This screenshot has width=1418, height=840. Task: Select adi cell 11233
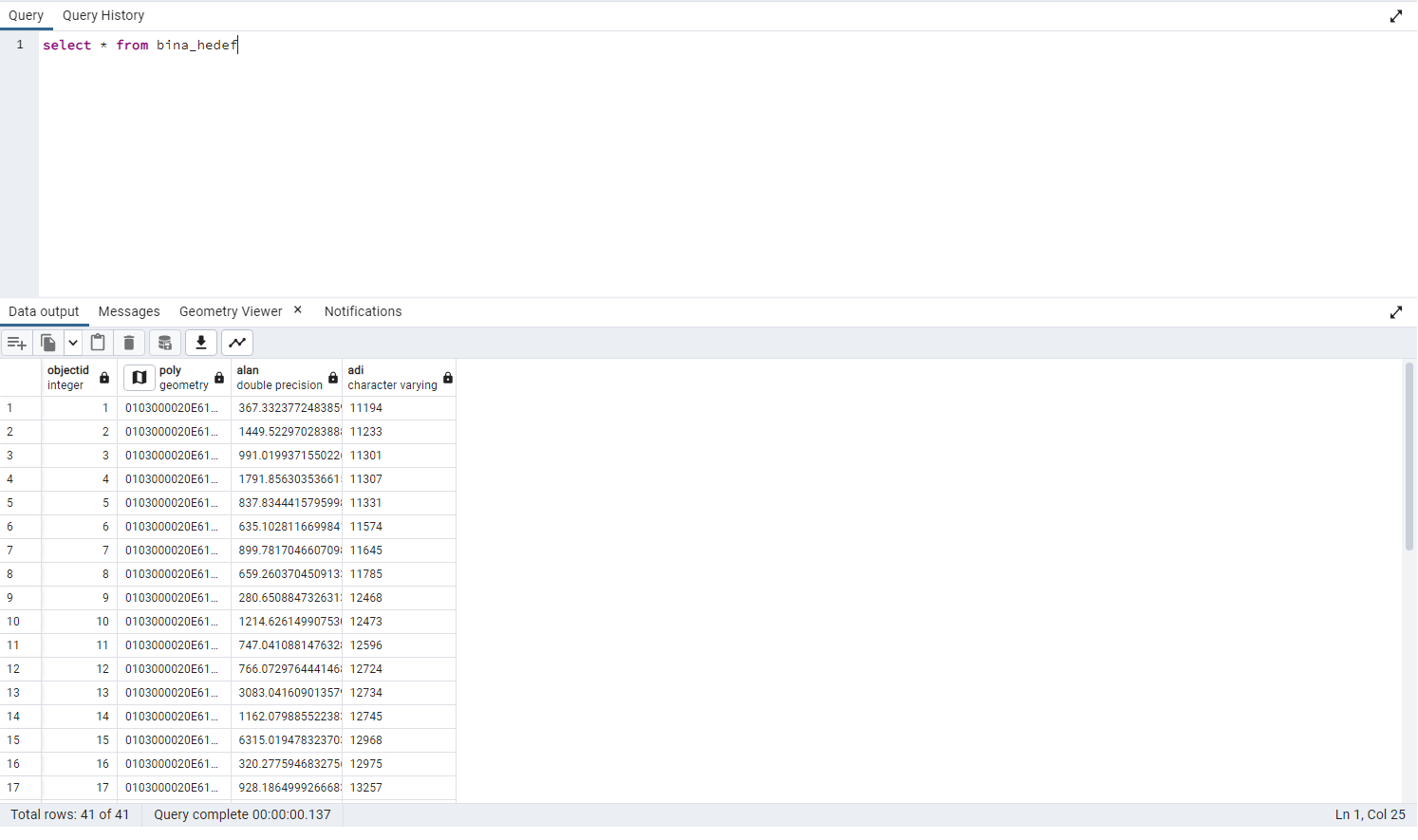[399, 432]
